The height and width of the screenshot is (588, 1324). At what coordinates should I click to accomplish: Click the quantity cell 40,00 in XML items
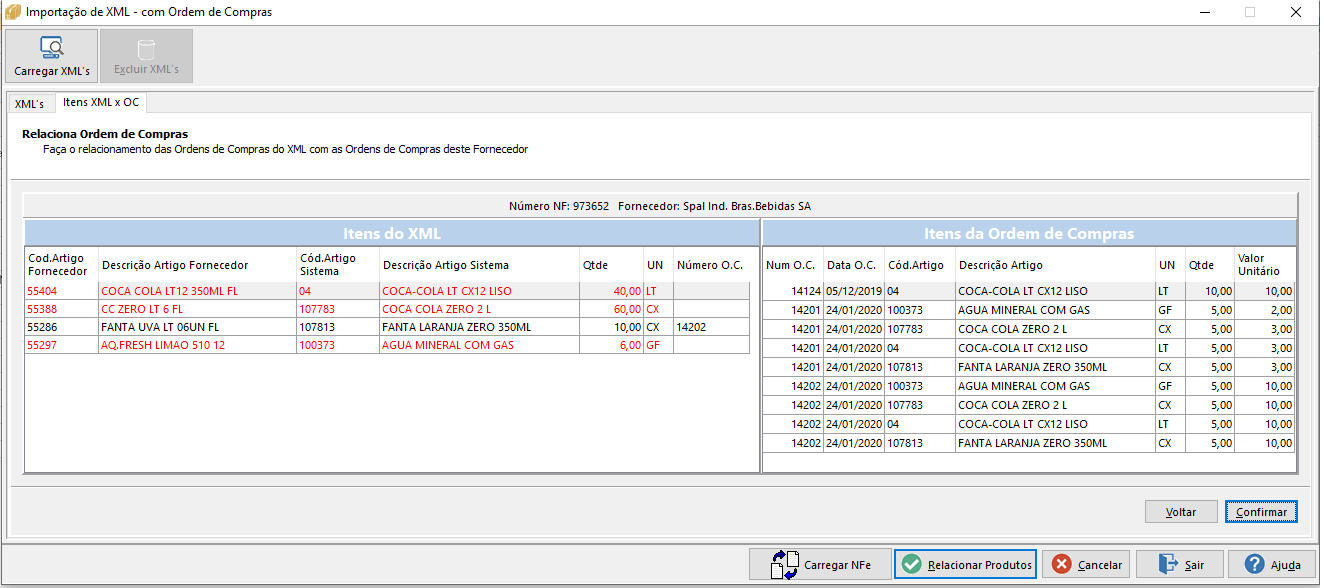coord(611,291)
